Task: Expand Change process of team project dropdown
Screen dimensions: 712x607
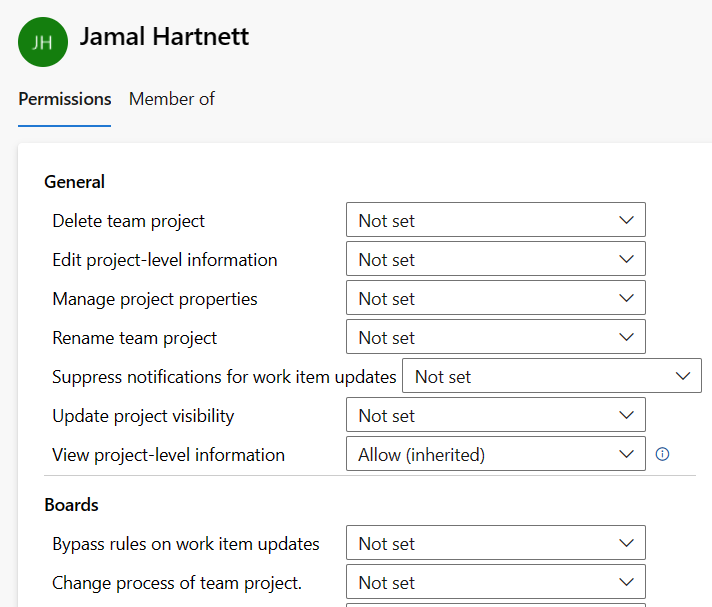Action: pyautogui.click(x=495, y=582)
